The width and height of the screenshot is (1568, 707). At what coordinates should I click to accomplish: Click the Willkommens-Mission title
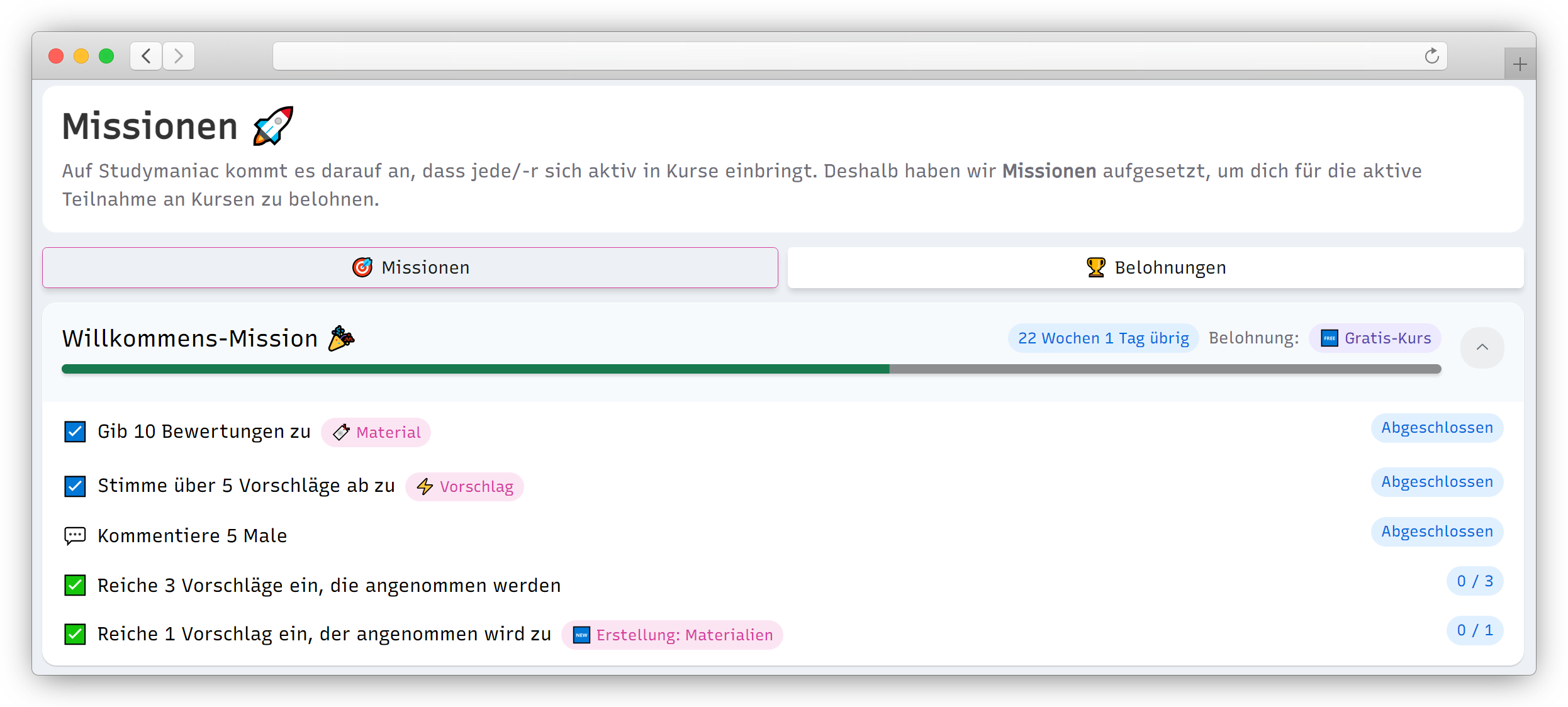190,338
